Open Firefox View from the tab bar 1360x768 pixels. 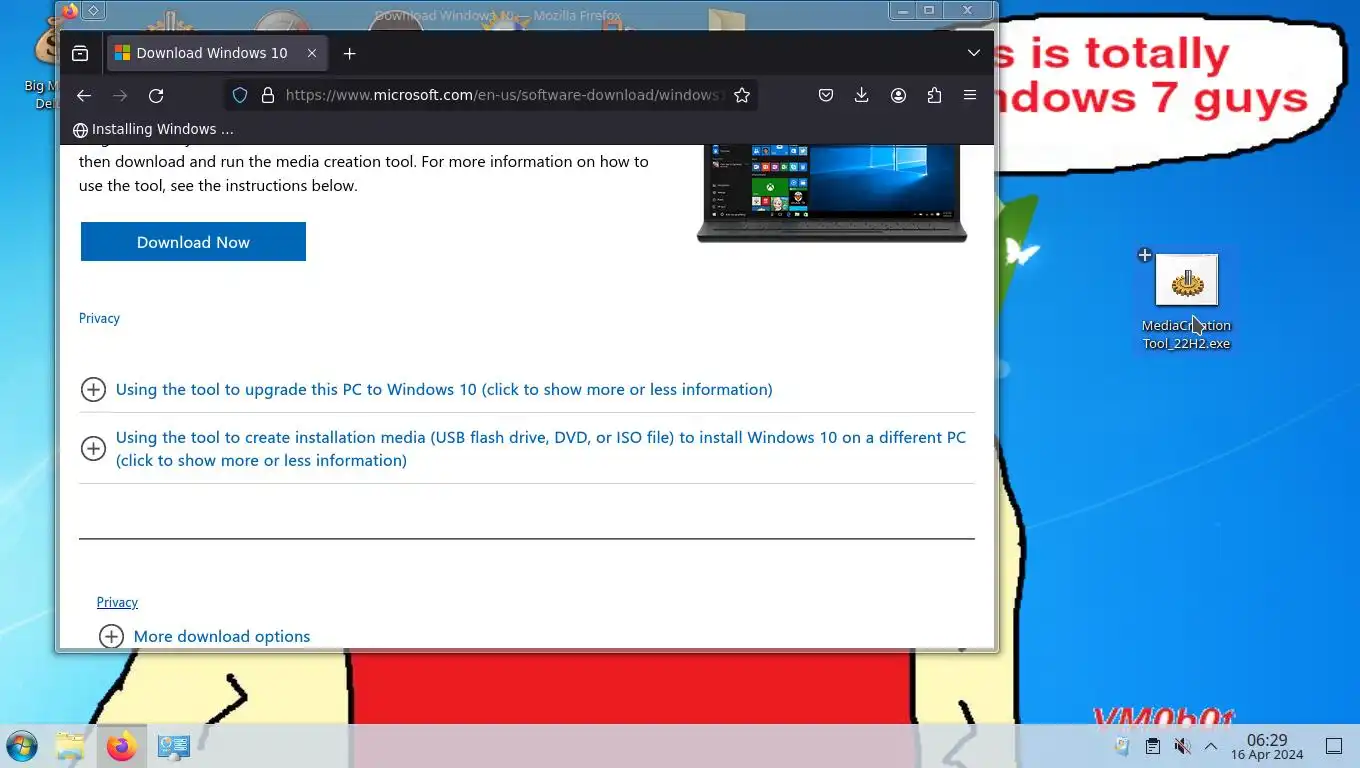80,53
